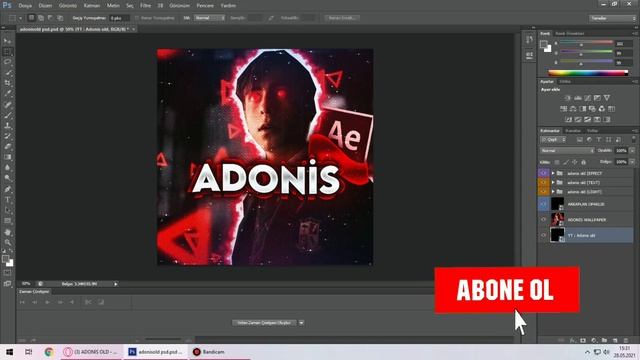Select the Crop tool
The width and height of the screenshot is (640, 360).
pyautogui.click(x=7, y=83)
